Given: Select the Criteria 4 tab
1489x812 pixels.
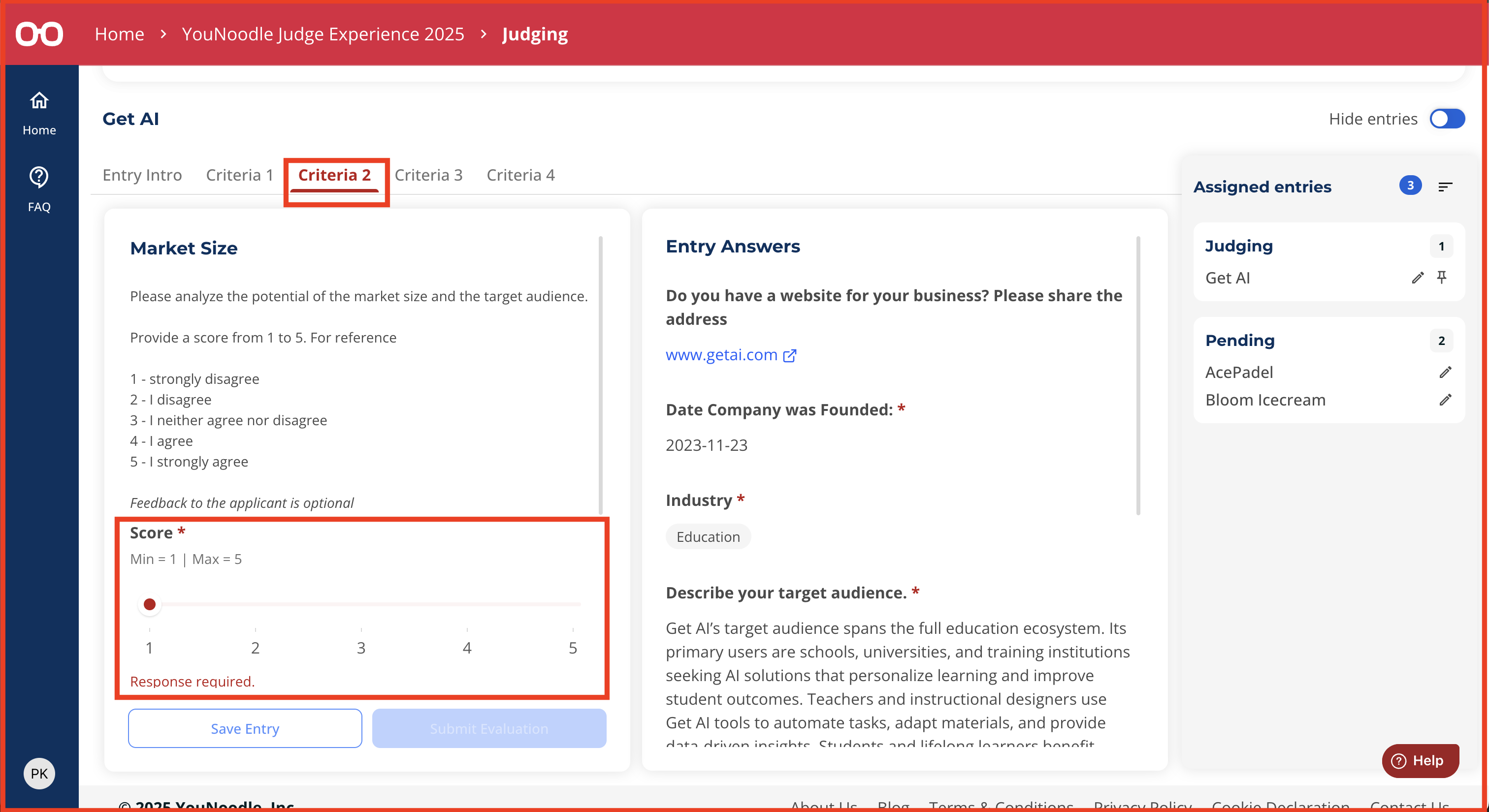Looking at the screenshot, I should pos(520,175).
